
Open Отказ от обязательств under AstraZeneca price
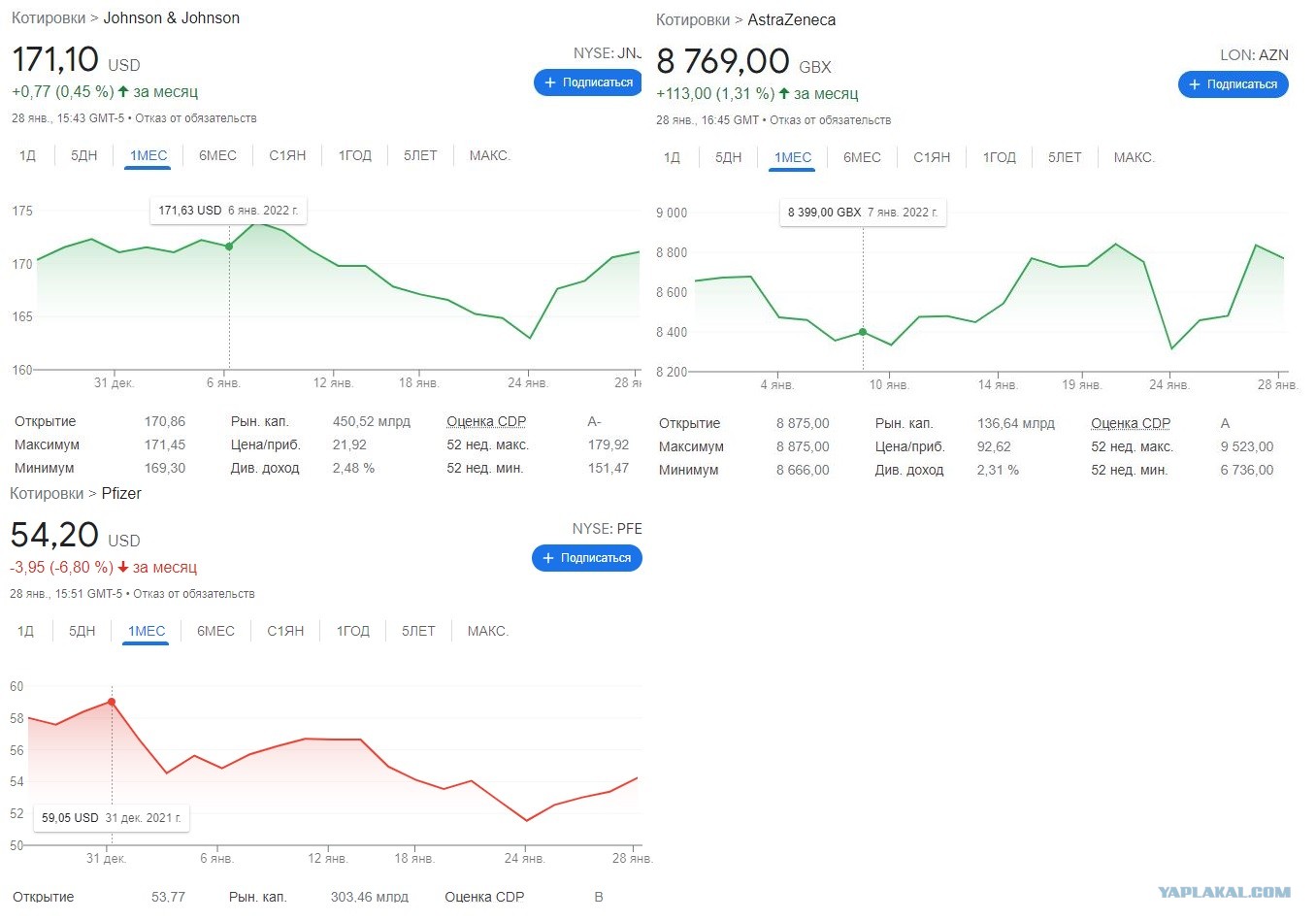tap(831, 120)
